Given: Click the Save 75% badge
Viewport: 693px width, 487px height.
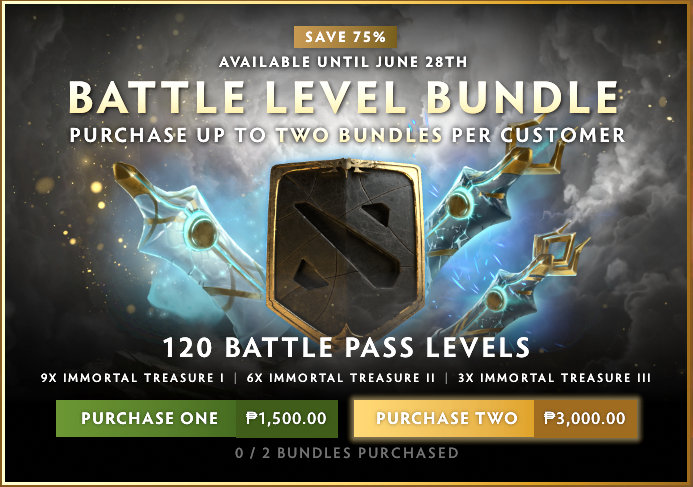Looking at the screenshot, I should [x=345, y=37].
